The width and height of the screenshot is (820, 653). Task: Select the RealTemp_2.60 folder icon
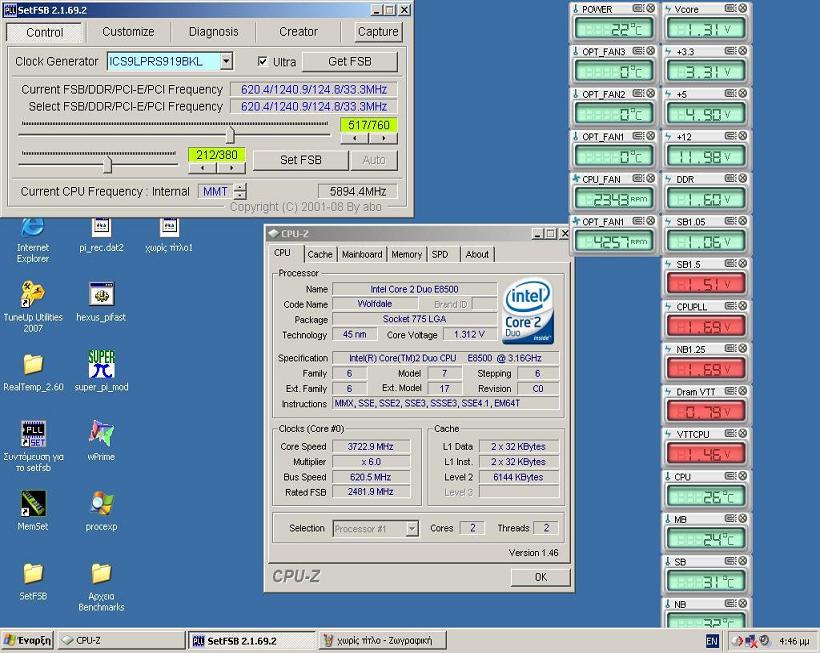pos(33,364)
